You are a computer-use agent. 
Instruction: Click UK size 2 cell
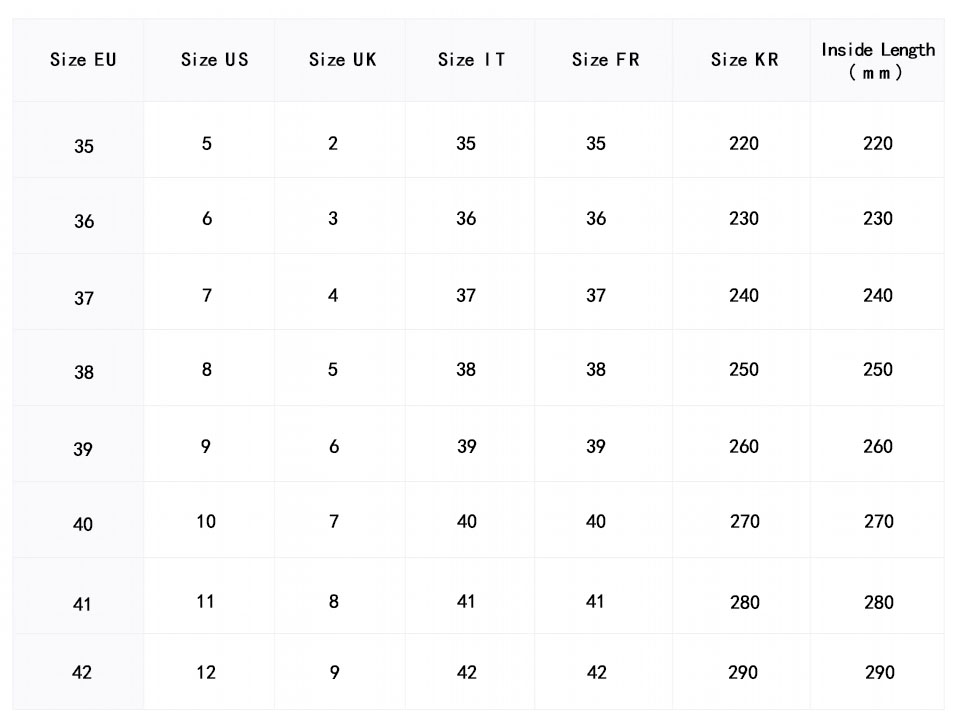pos(333,143)
